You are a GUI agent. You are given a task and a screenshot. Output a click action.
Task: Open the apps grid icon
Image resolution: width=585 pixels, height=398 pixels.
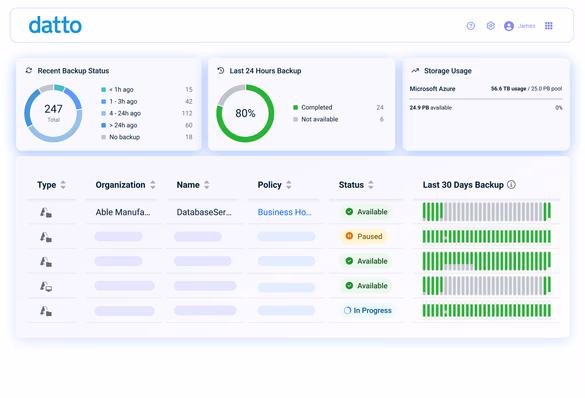pos(548,26)
